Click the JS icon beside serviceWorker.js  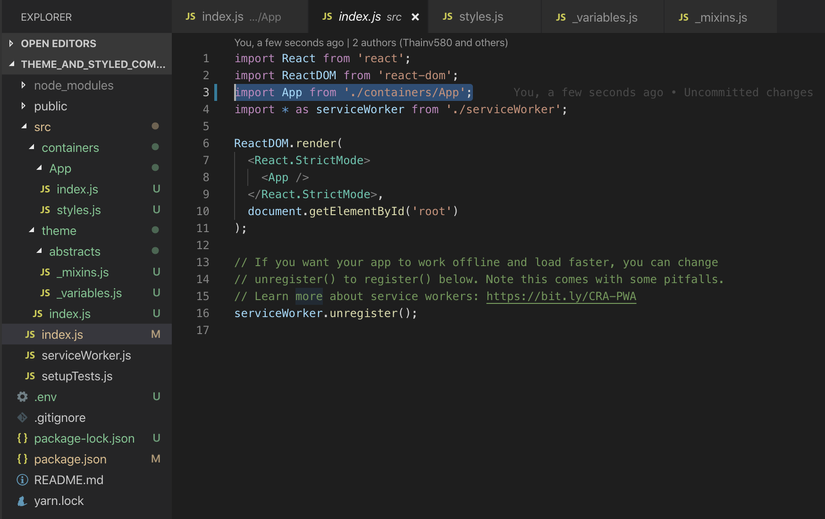pos(30,355)
